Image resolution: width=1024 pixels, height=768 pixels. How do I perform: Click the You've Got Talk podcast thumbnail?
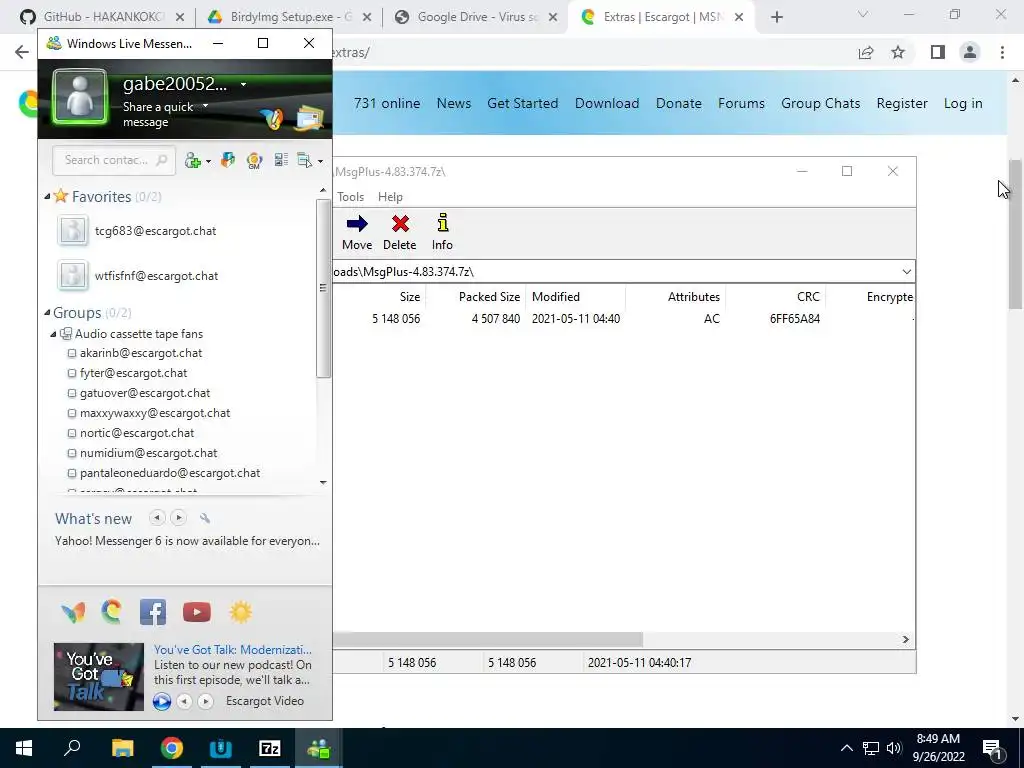pyautogui.click(x=99, y=677)
